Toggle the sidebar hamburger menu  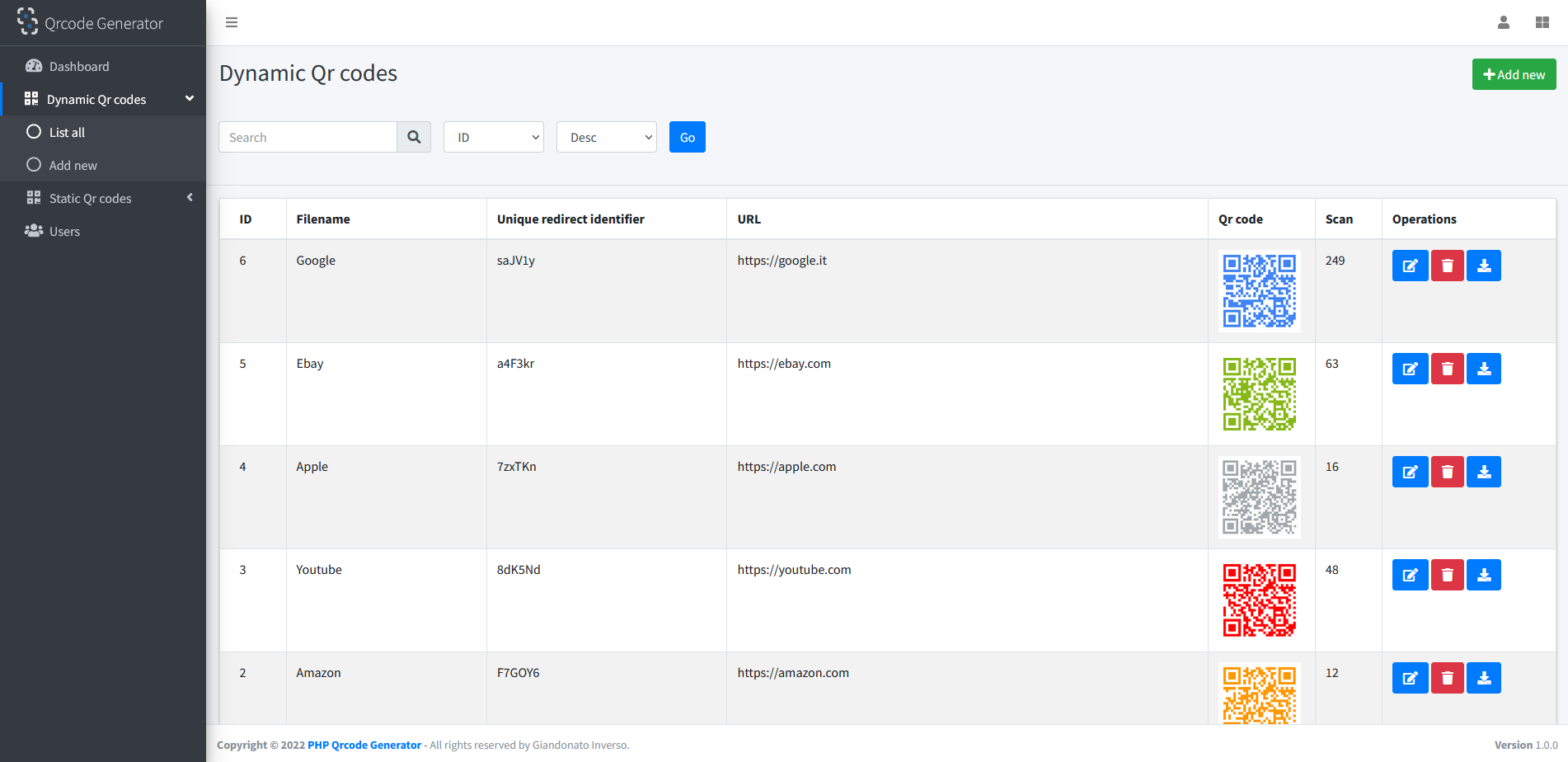232,22
